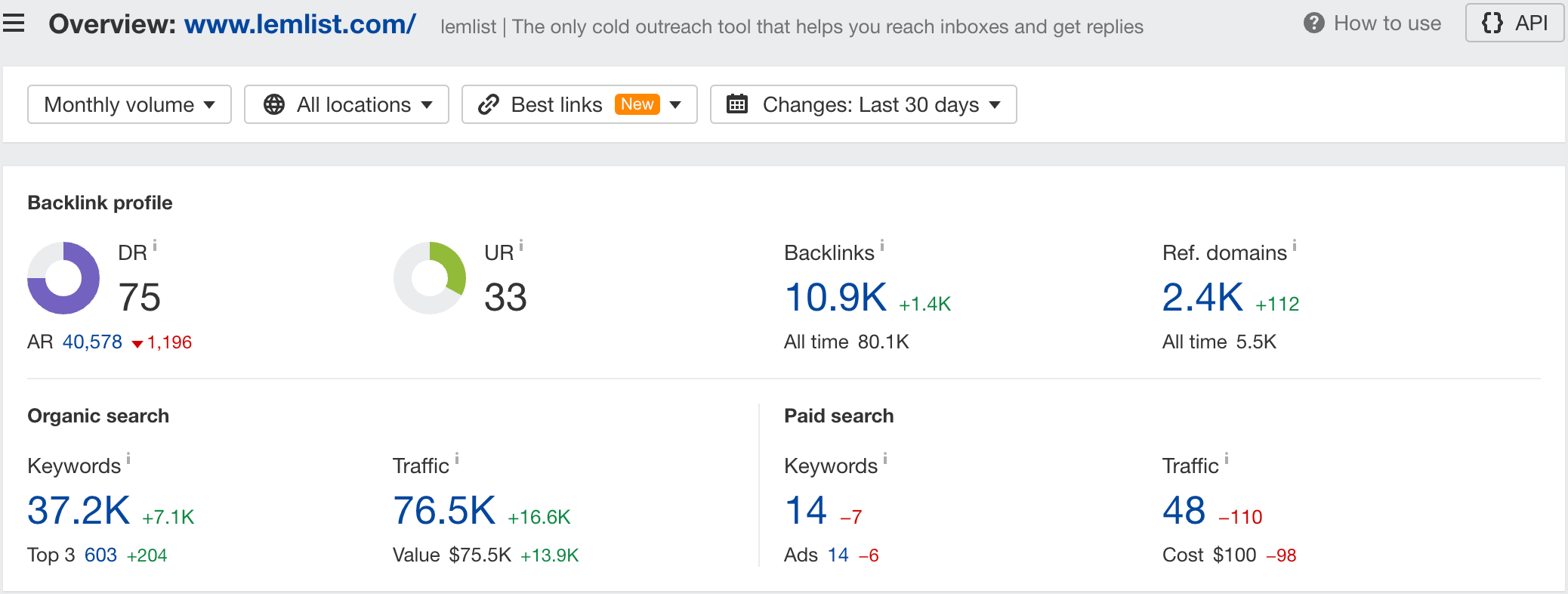Click the Organic search Traffic info icon
This screenshot has width=1568, height=594.
pos(457,459)
